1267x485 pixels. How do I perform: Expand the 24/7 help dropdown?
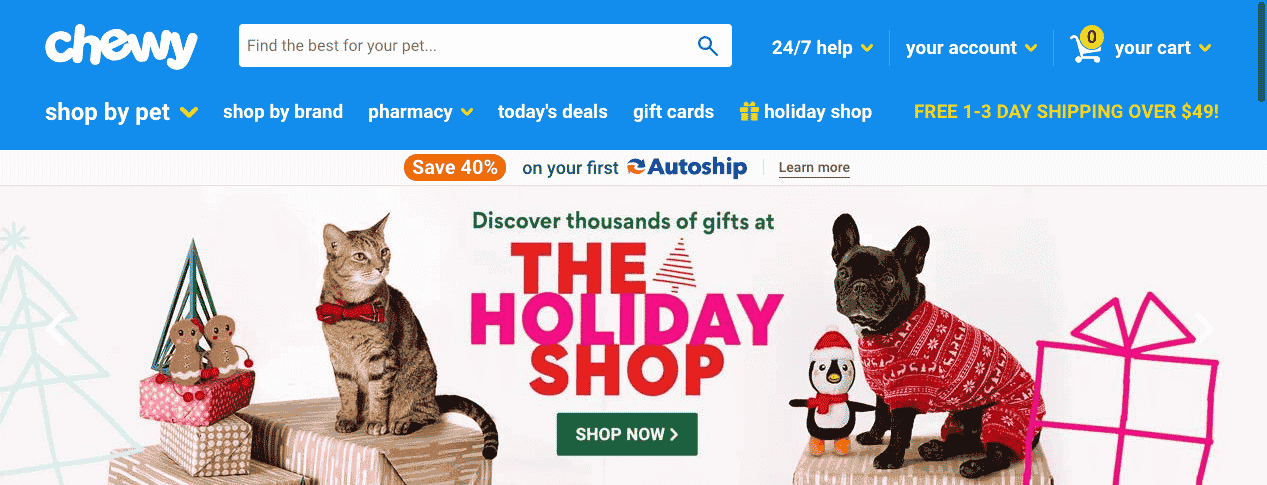pyautogui.click(x=823, y=47)
